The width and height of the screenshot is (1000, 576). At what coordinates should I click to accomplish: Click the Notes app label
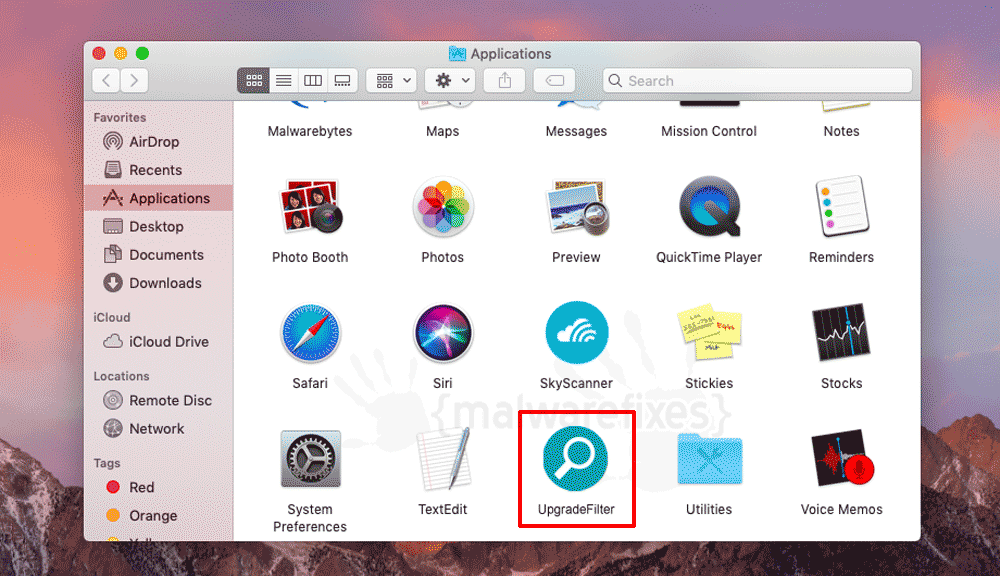[x=842, y=131]
